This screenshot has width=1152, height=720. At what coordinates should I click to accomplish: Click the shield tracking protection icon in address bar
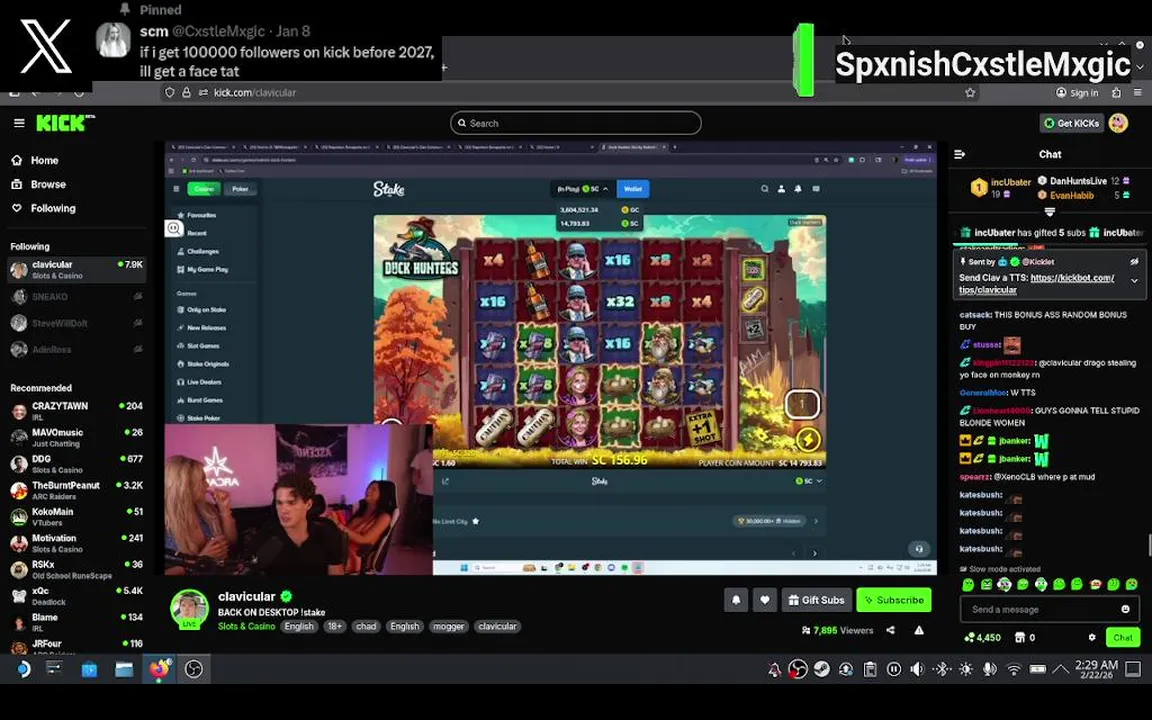coord(170,93)
